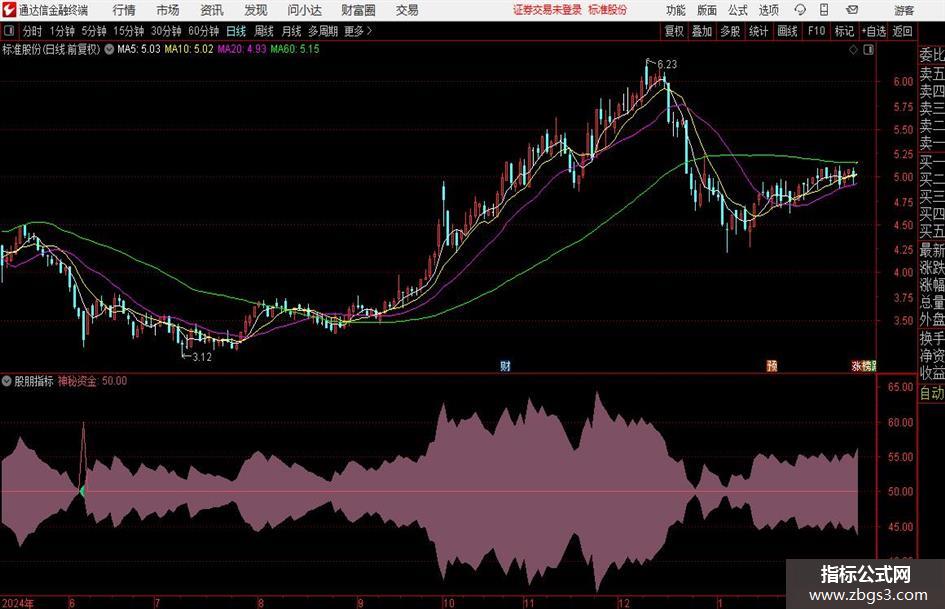The height and width of the screenshot is (609, 945).
Task: Click the 3.12 low price label
Action: coord(202,357)
